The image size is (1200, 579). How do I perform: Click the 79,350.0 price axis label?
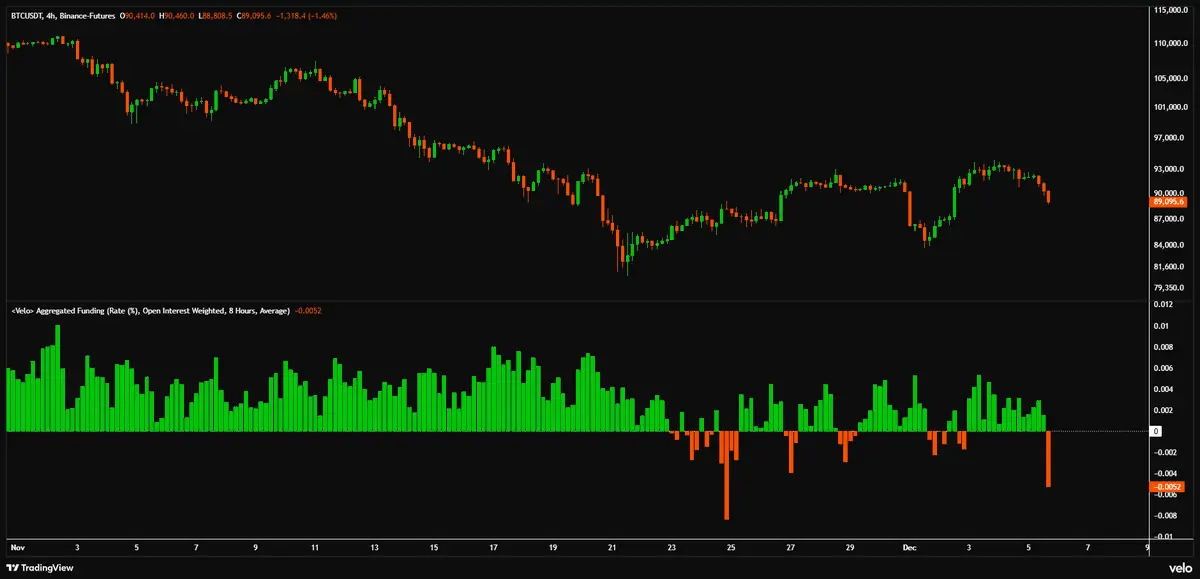tap(1170, 288)
